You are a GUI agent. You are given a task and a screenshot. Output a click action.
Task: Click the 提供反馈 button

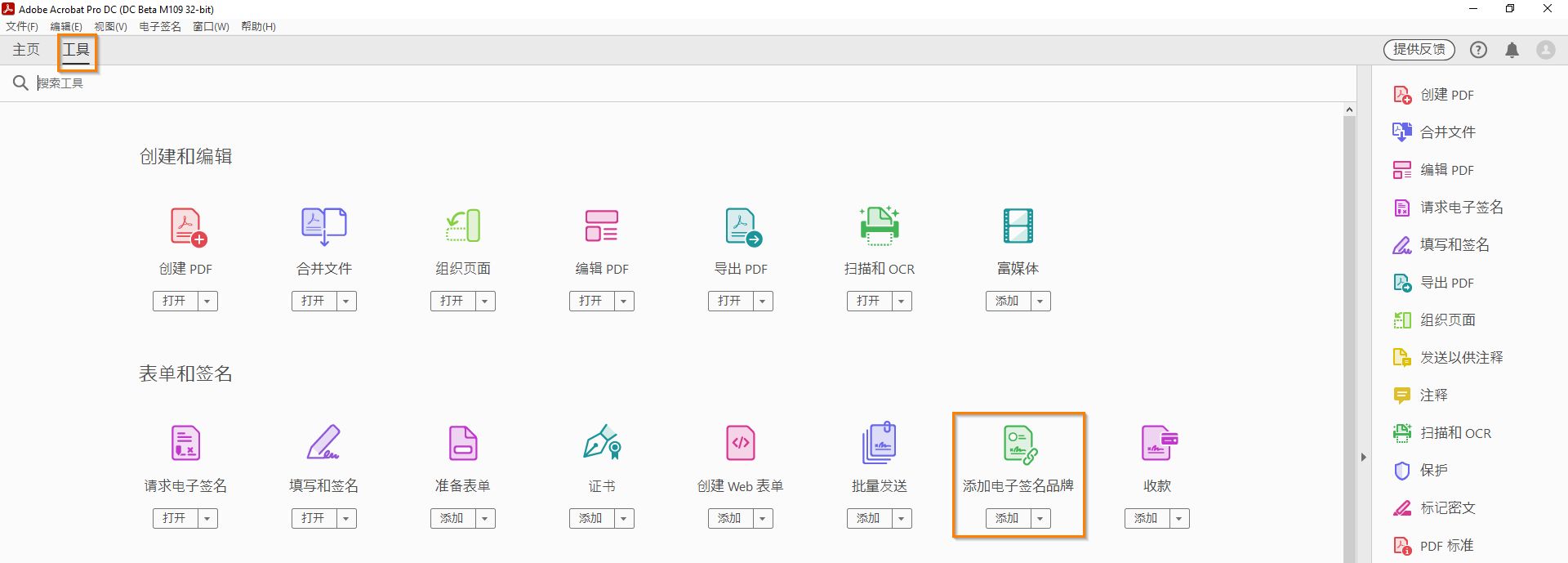coord(1419,50)
